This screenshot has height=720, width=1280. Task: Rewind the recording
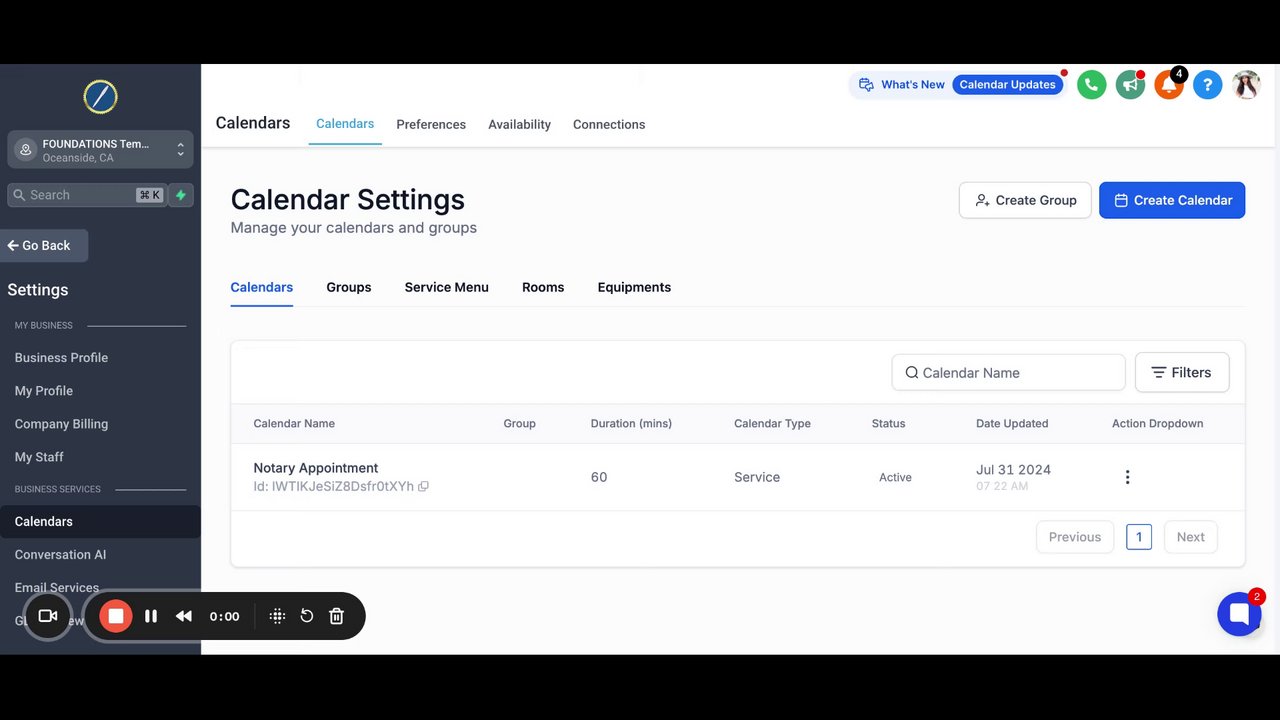(x=184, y=616)
